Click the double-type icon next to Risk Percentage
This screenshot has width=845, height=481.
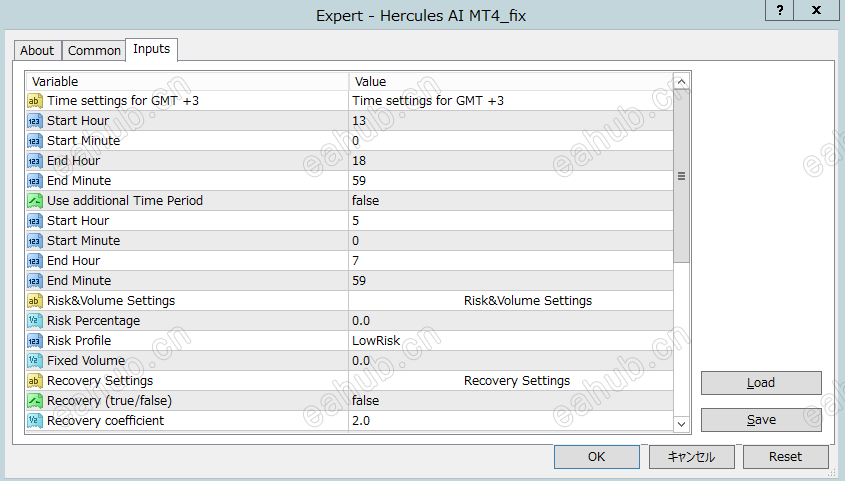coord(34,321)
